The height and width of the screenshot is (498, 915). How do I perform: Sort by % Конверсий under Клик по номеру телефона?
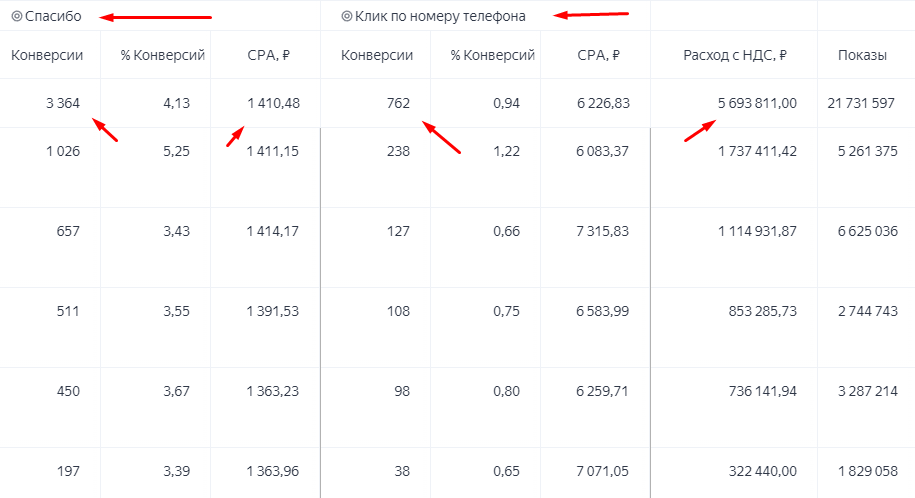(x=493, y=55)
